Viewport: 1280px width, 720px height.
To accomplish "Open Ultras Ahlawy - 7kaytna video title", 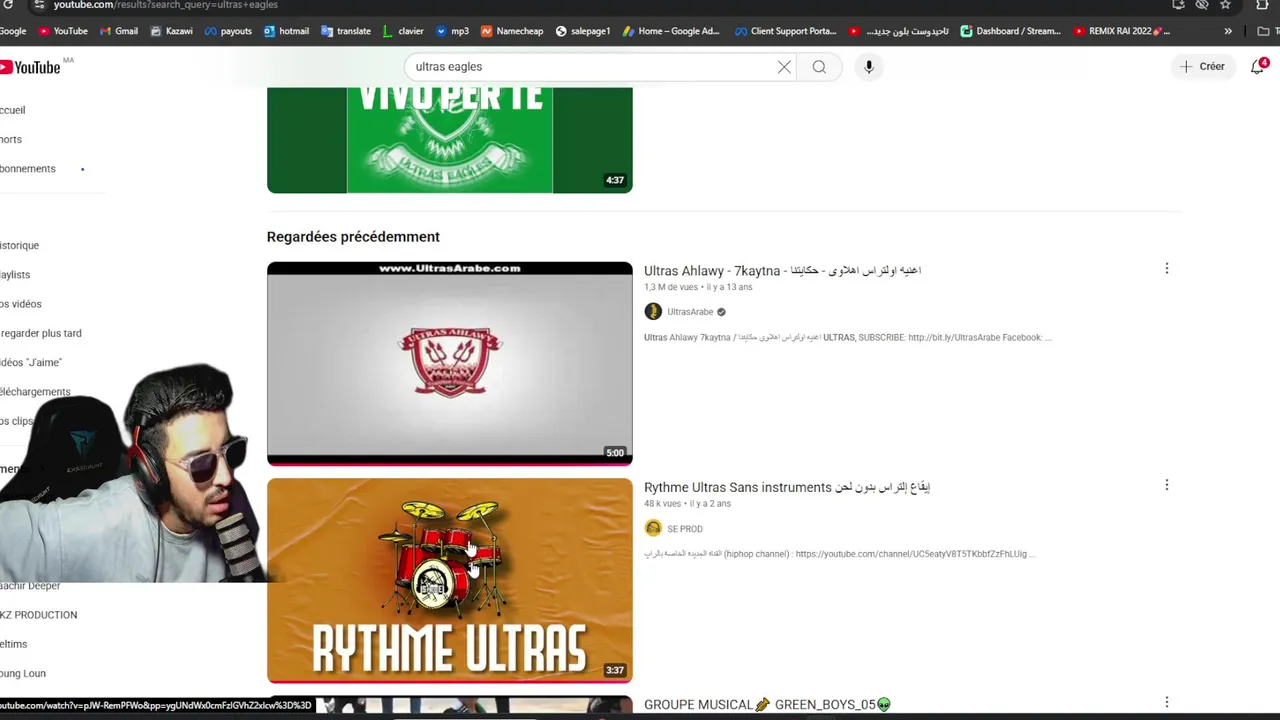I will [x=782, y=271].
